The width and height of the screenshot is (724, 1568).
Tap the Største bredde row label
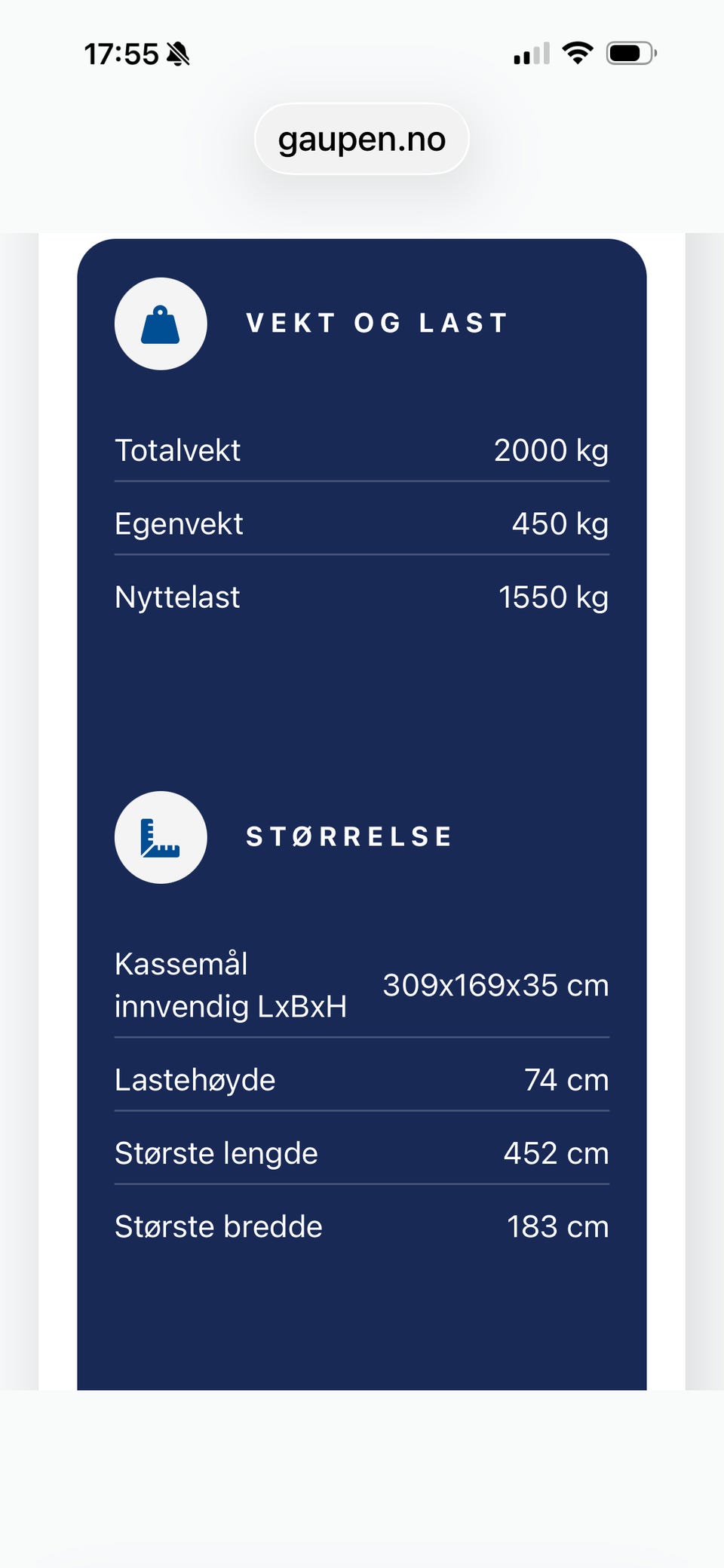[x=219, y=1227]
